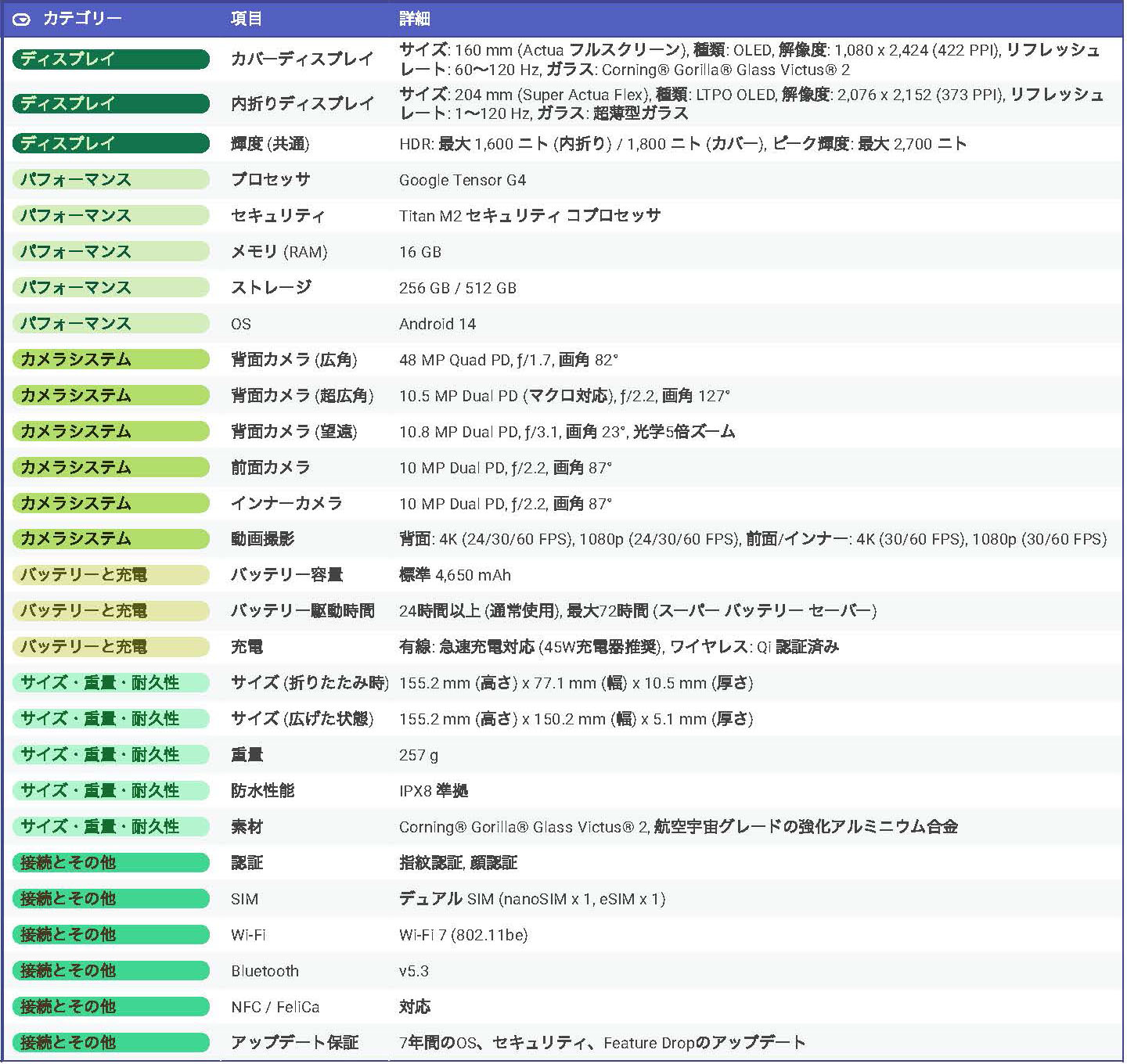Click the 24時間以上 (通常使用) detail

point(638,611)
